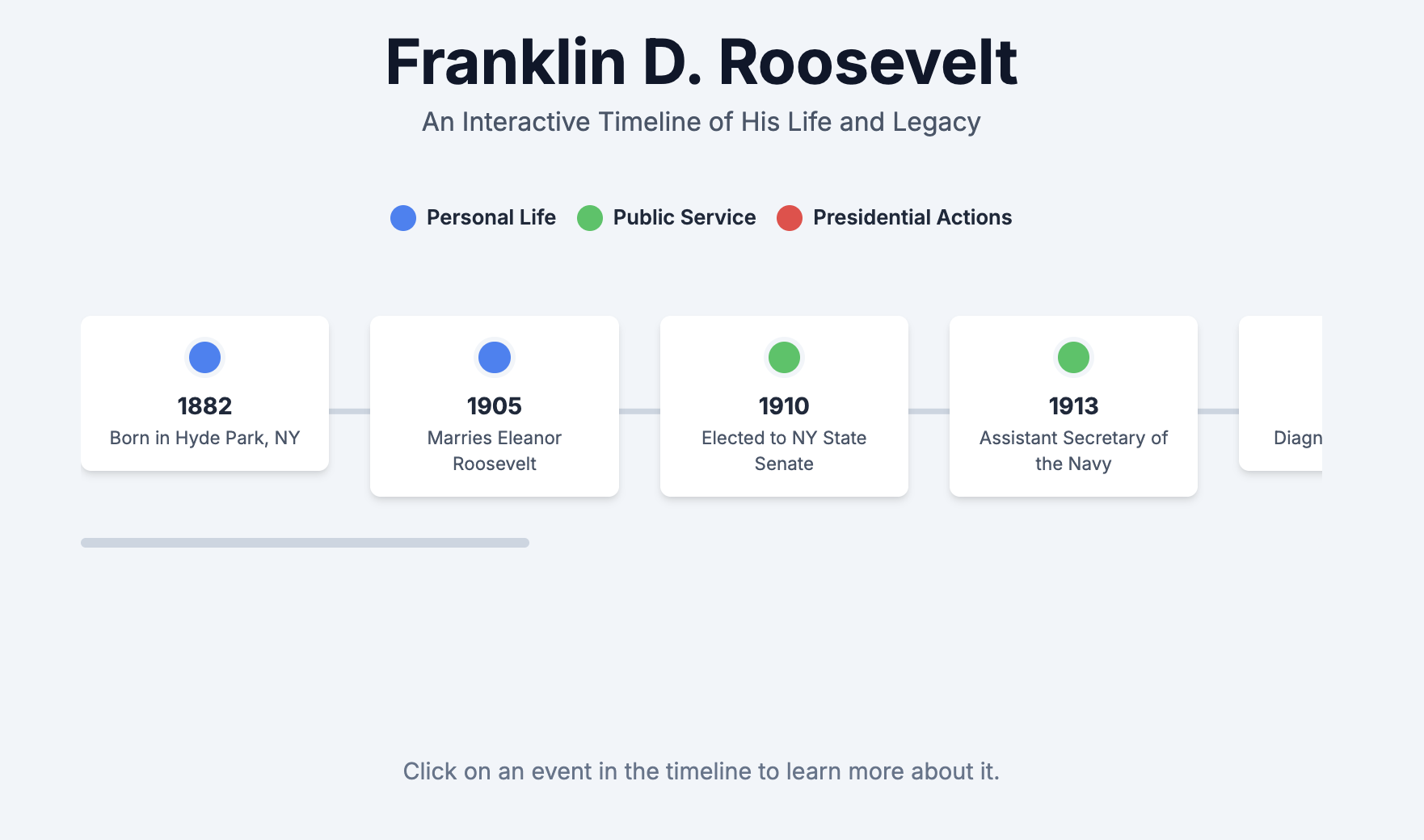Click the green dot above 1910

click(784, 357)
